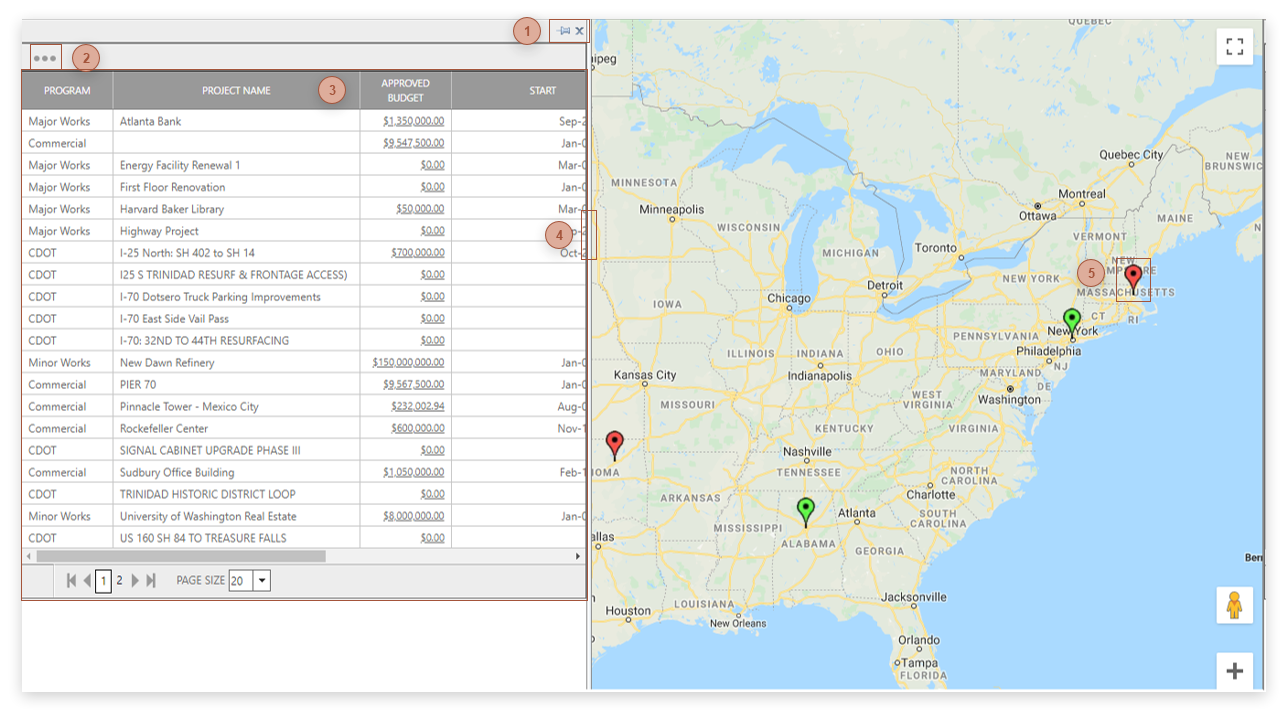Pin the projects panel open
This screenshot has width=1285, height=715.
561,30
